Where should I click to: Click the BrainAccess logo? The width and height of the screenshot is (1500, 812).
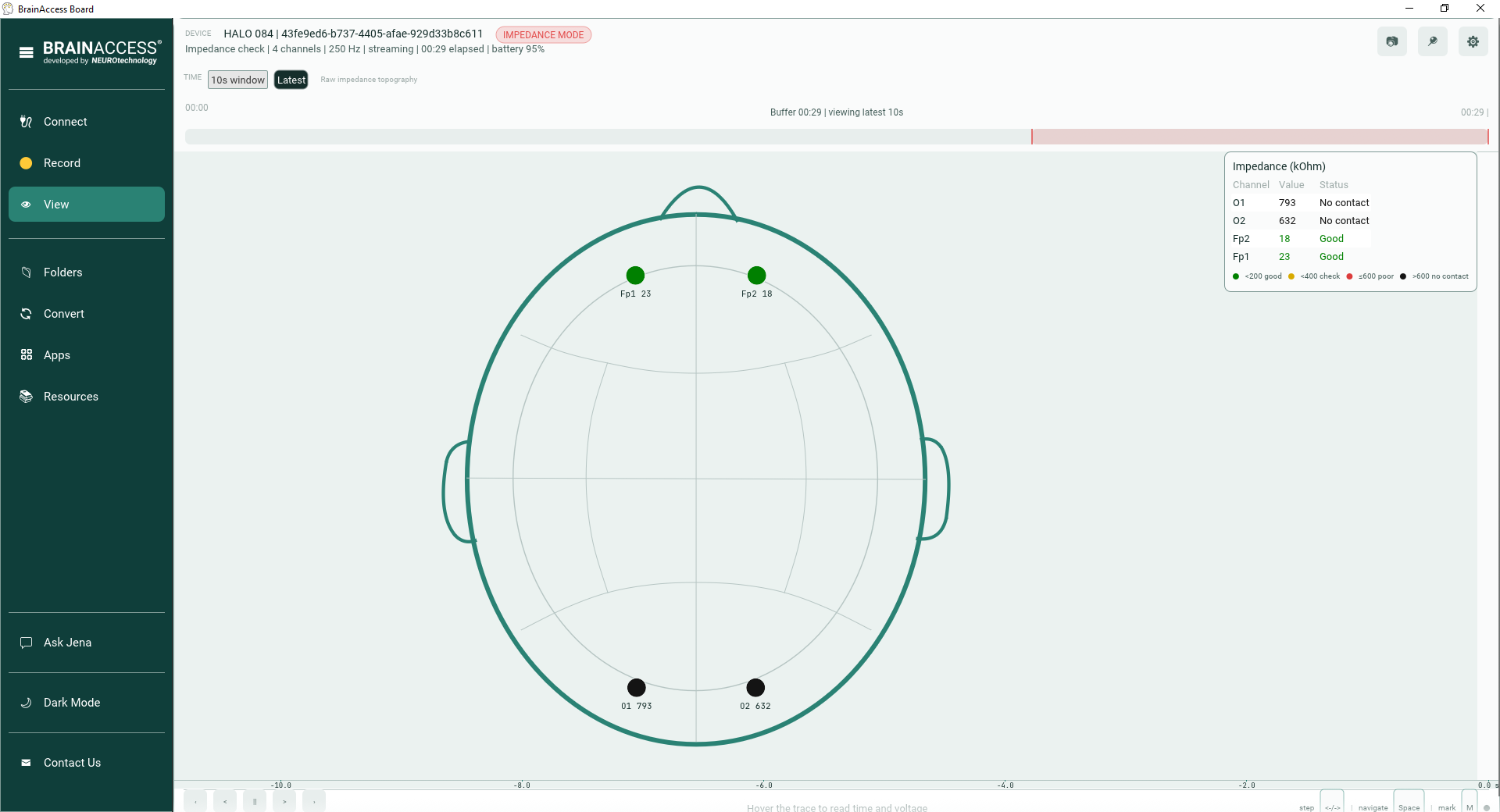click(x=102, y=52)
